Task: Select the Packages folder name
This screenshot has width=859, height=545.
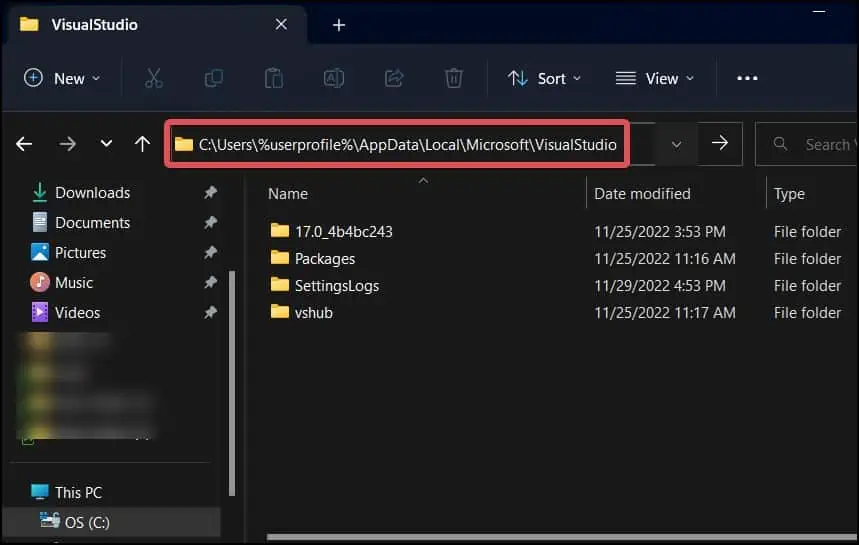Action: click(325, 259)
